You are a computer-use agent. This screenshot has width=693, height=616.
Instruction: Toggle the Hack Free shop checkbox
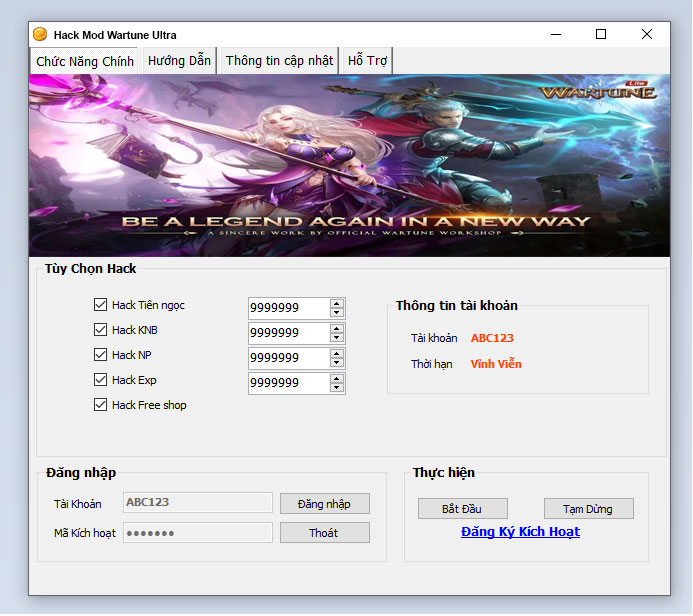click(100, 405)
